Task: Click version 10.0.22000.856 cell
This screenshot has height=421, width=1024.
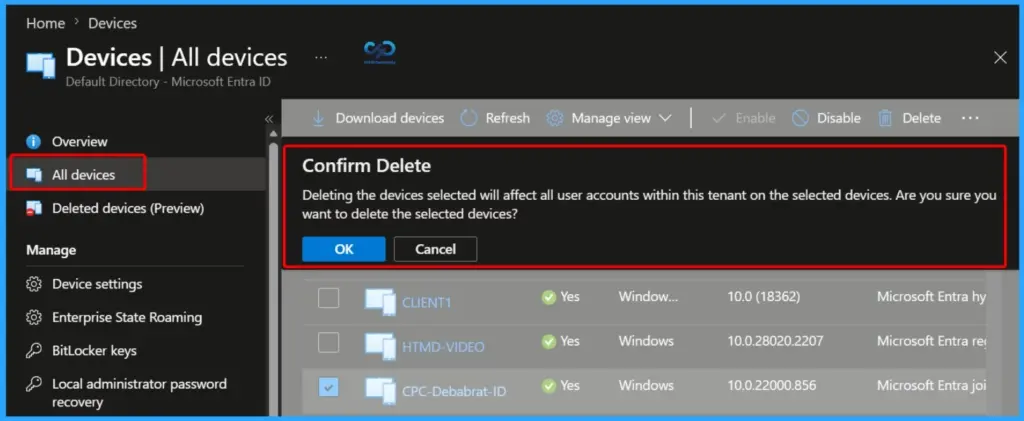Action: point(771,385)
